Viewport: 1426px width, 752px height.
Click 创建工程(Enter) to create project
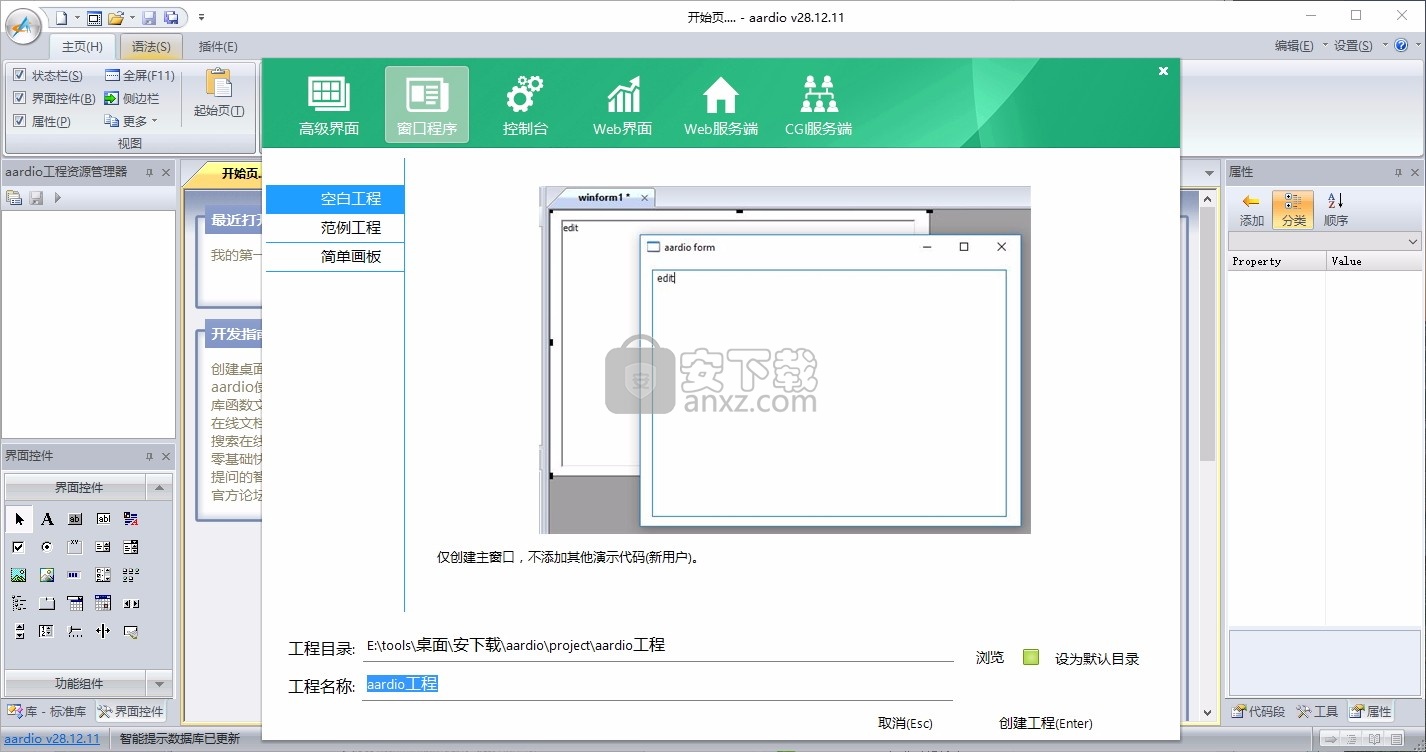pos(1045,723)
